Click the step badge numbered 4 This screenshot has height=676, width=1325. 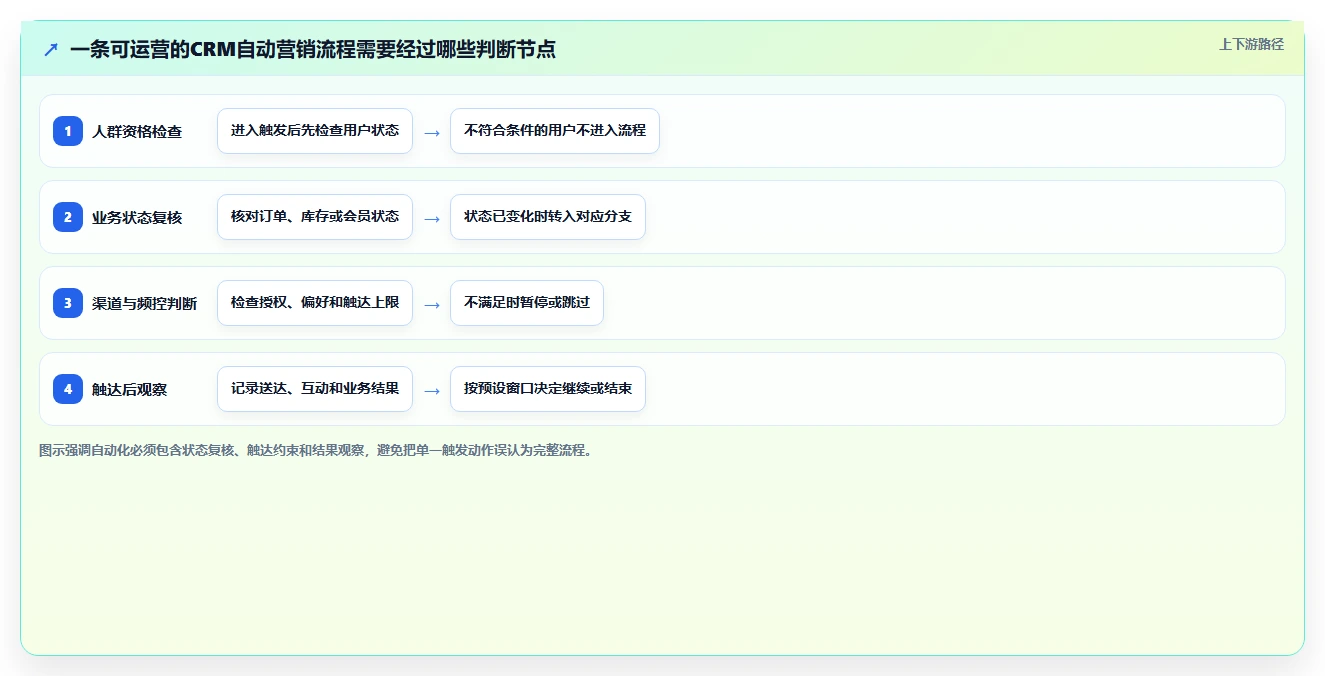tap(68, 389)
